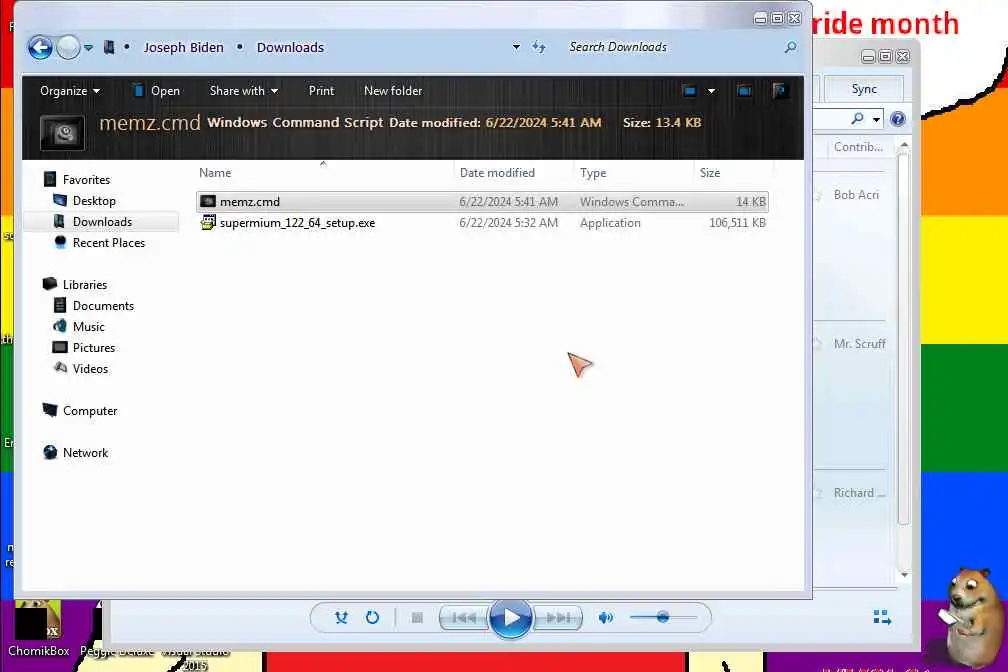Change the view using view icon

[x=690, y=91]
